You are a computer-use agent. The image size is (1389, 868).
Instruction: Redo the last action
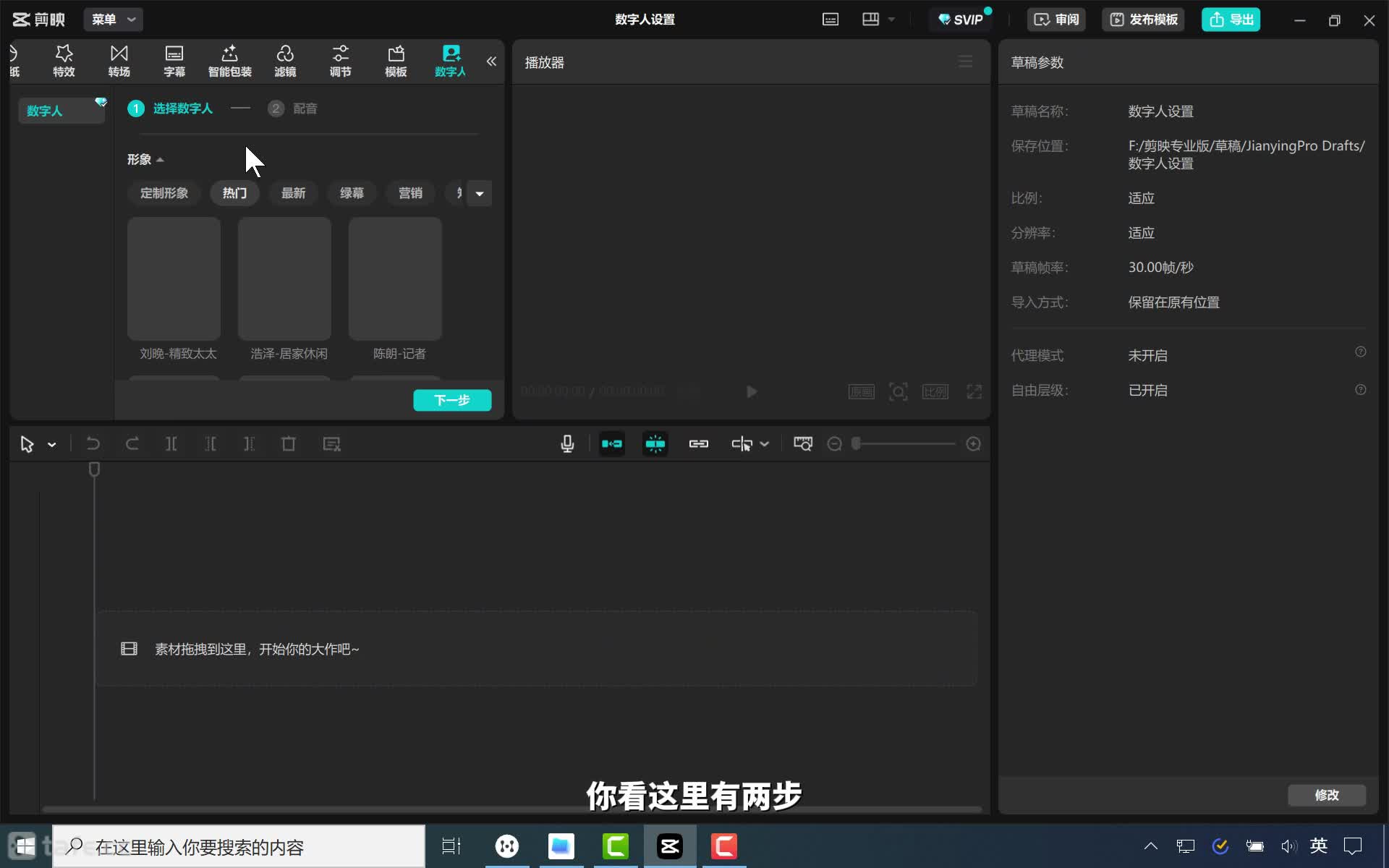click(132, 444)
